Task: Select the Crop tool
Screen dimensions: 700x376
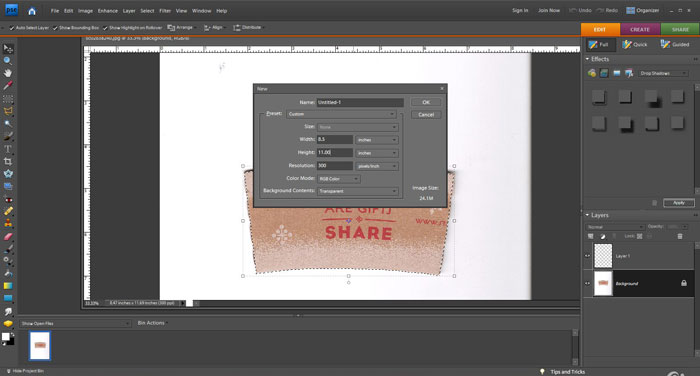Action: [8, 161]
